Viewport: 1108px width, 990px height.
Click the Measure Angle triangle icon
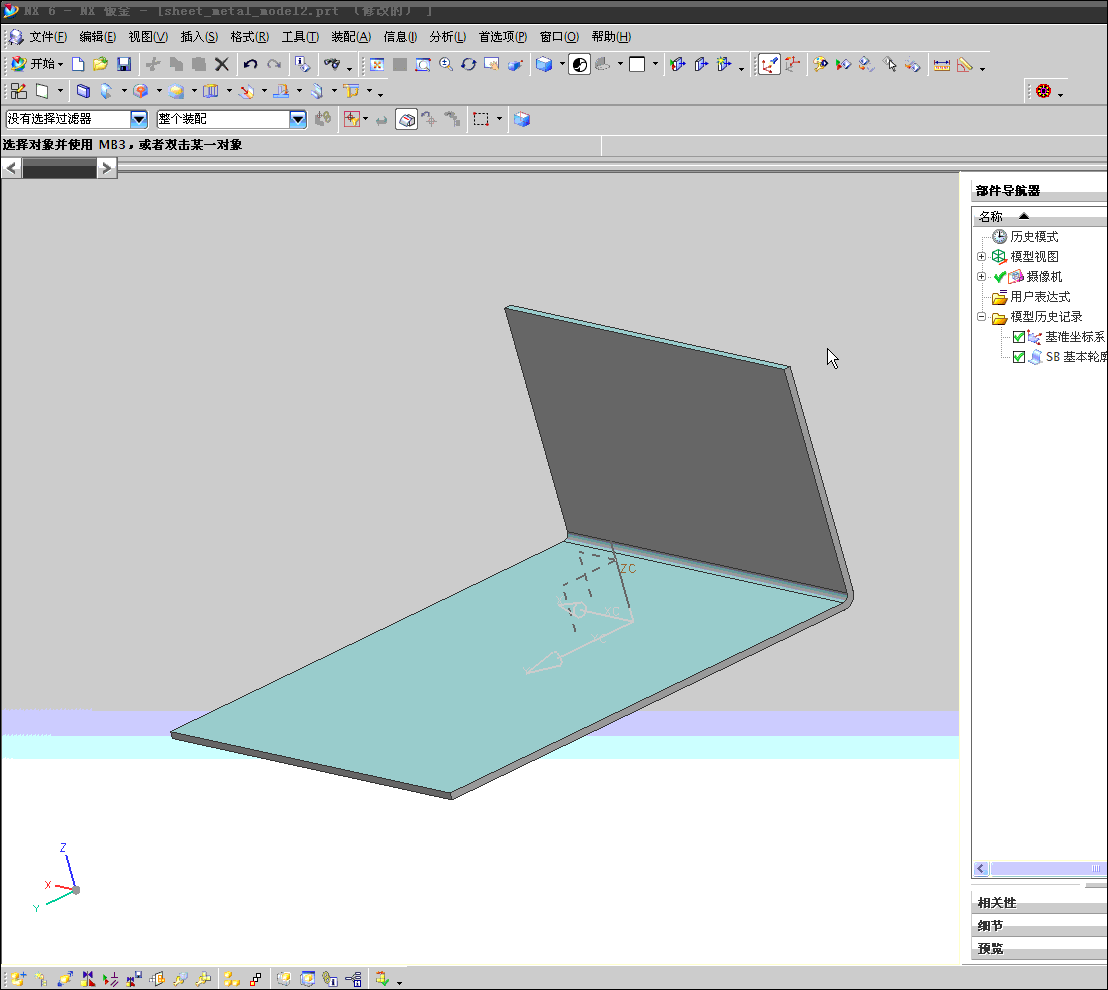click(x=965, y=65)
